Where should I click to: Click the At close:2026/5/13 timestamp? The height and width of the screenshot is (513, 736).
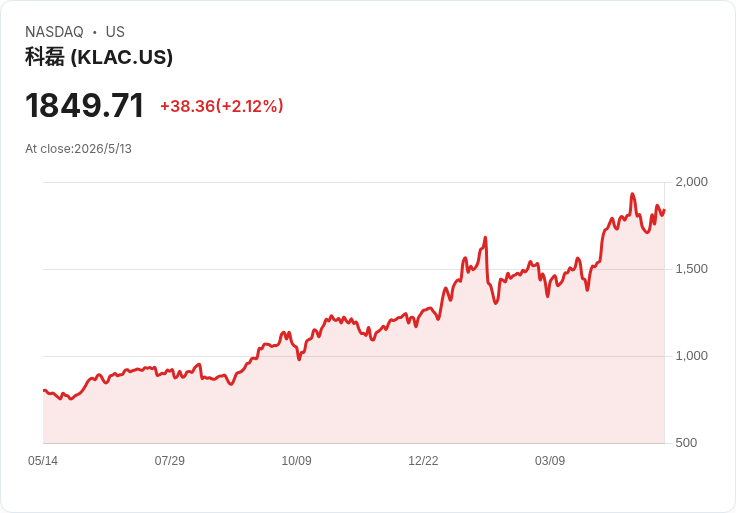tap(78, 149)
